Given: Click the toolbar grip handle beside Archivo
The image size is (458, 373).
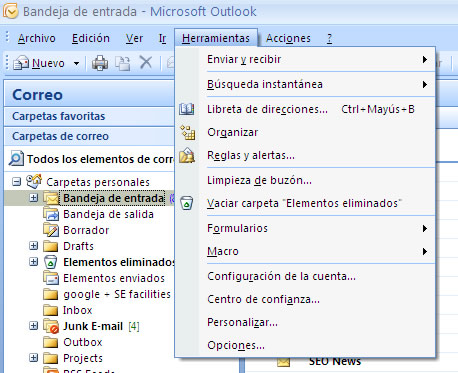Looking at the screenshot, I should (7, 38).
